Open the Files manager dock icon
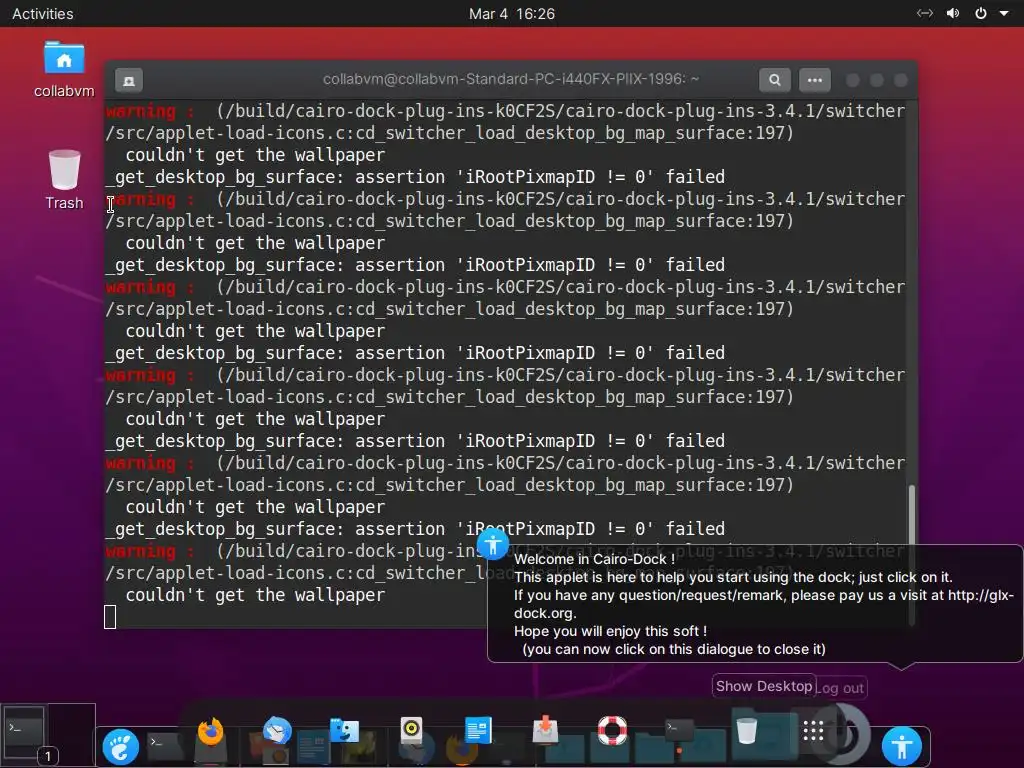 344,730
